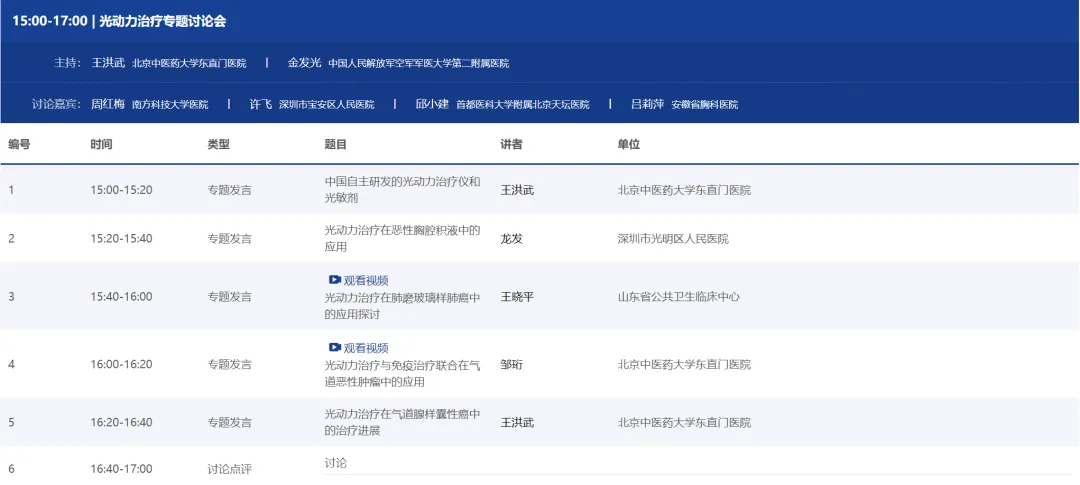Click session header 光动力治疗专题讨论会
Image resolution: width=1080 pixels, height=485 pixels.
pos(163,21)
